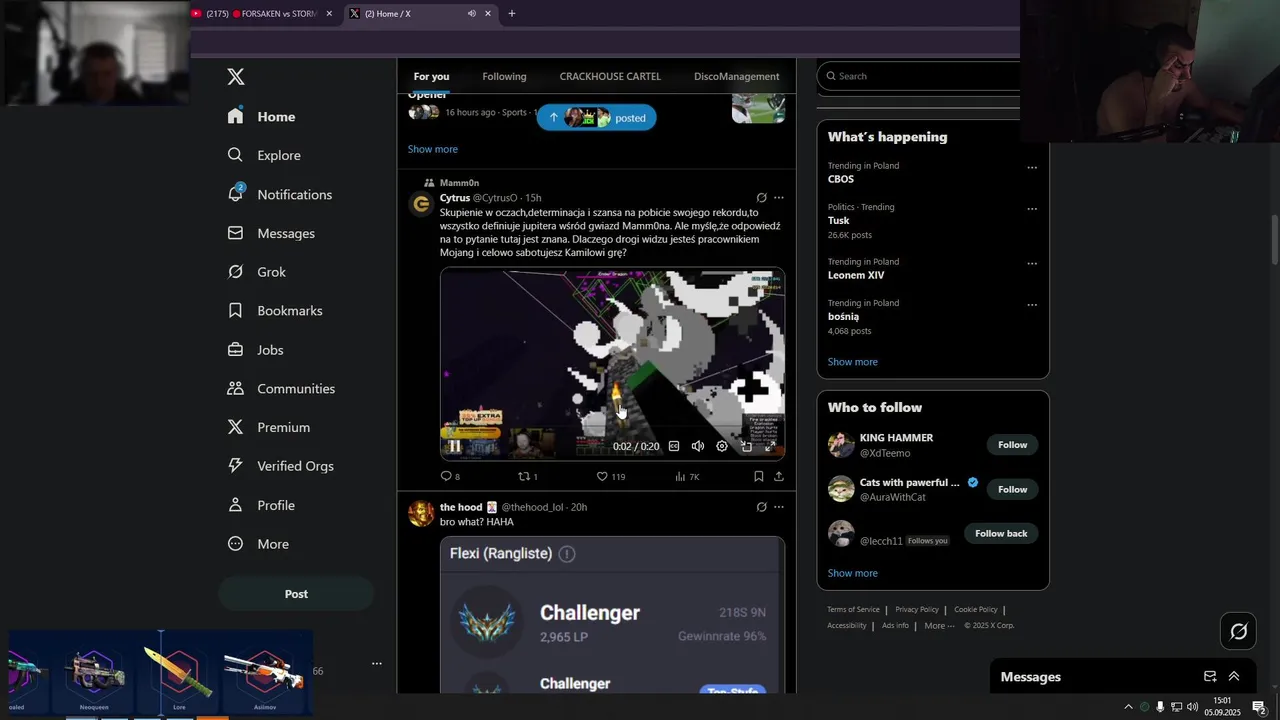Open footer More dropdown
1280x720 pixels.
[939, 626]
